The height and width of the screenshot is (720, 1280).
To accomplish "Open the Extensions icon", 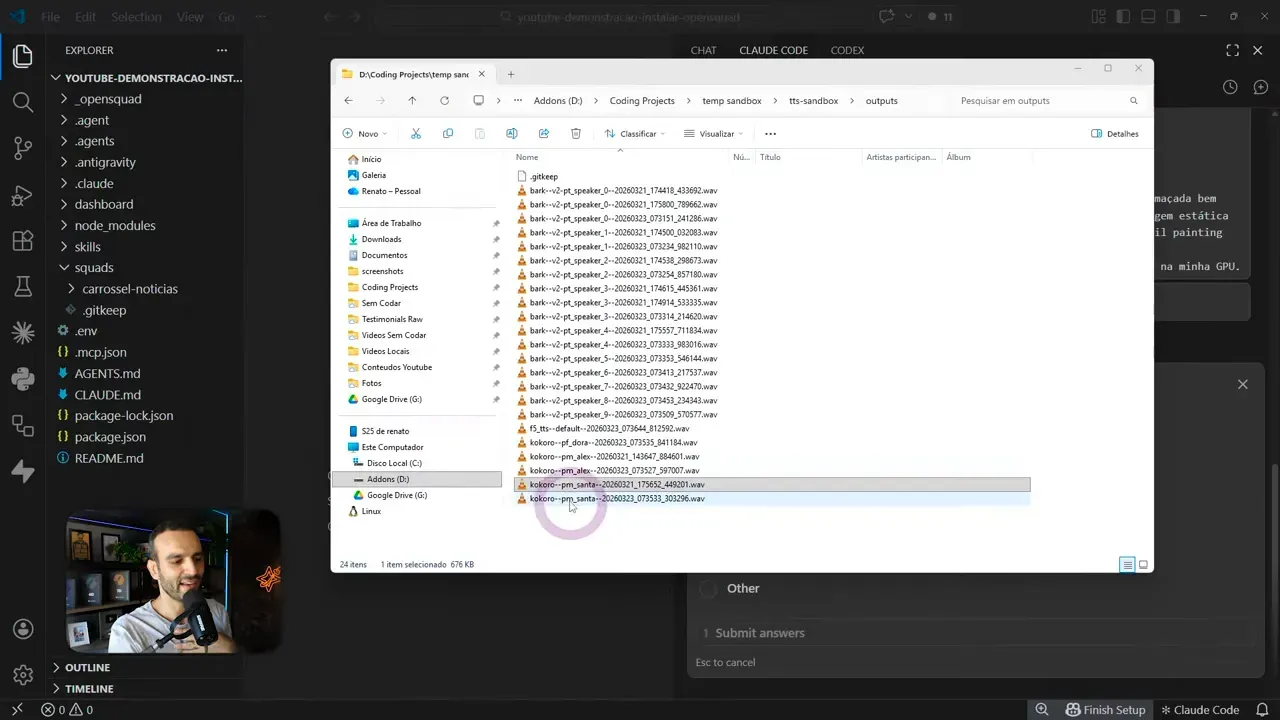I will point(22,241).
